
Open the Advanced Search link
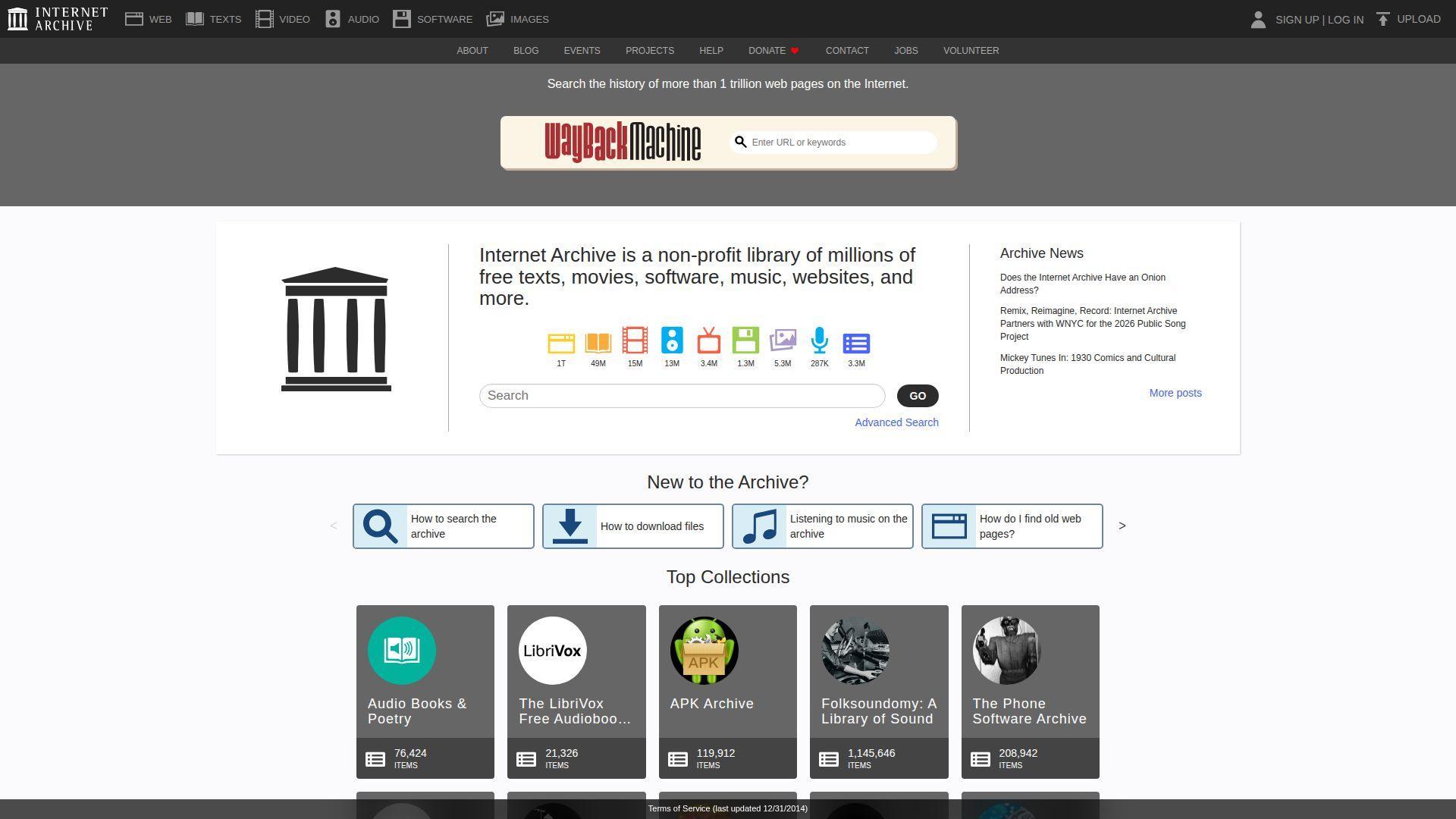click(x=896, y=422)
